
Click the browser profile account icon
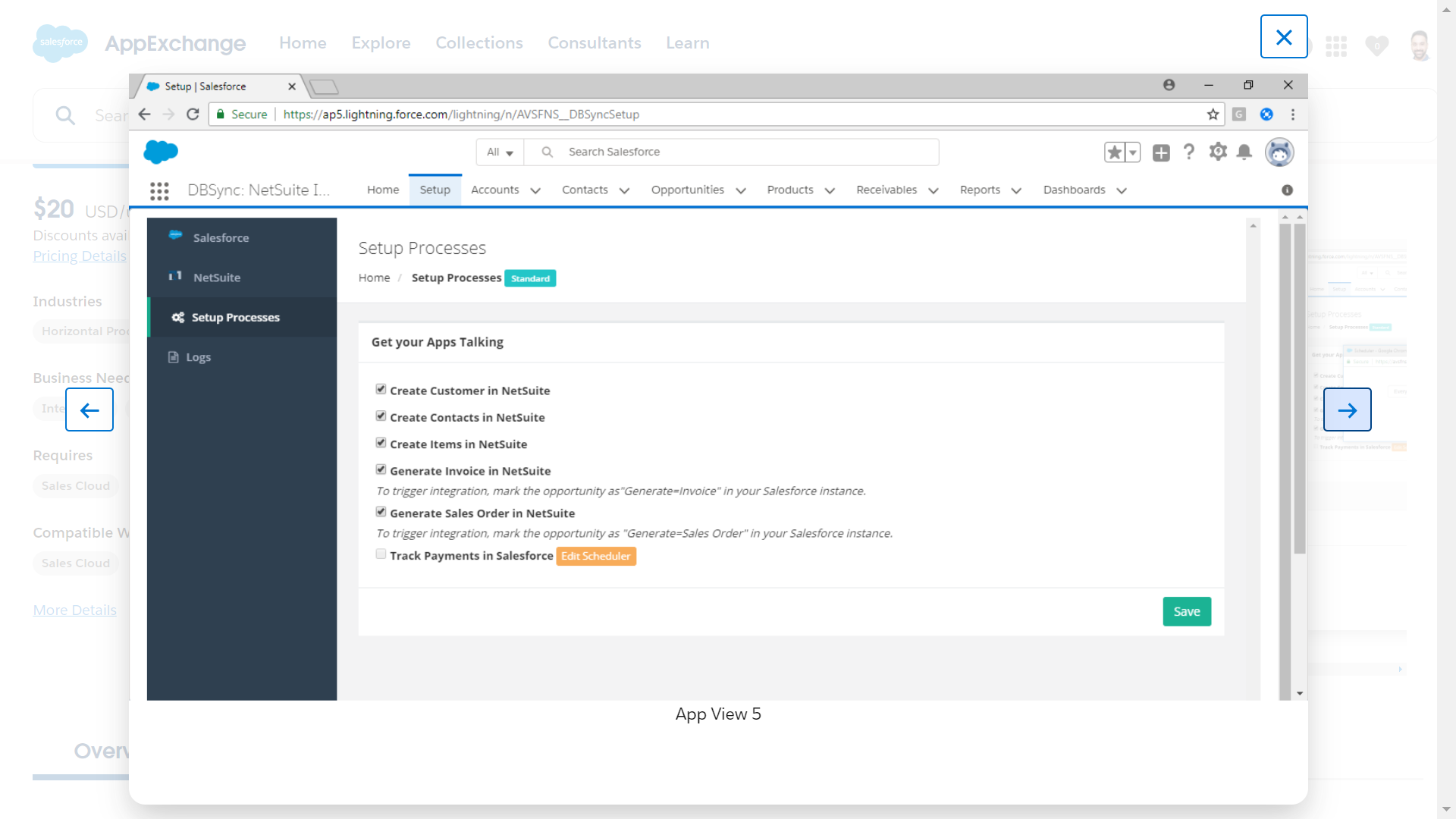(1169, 85)
